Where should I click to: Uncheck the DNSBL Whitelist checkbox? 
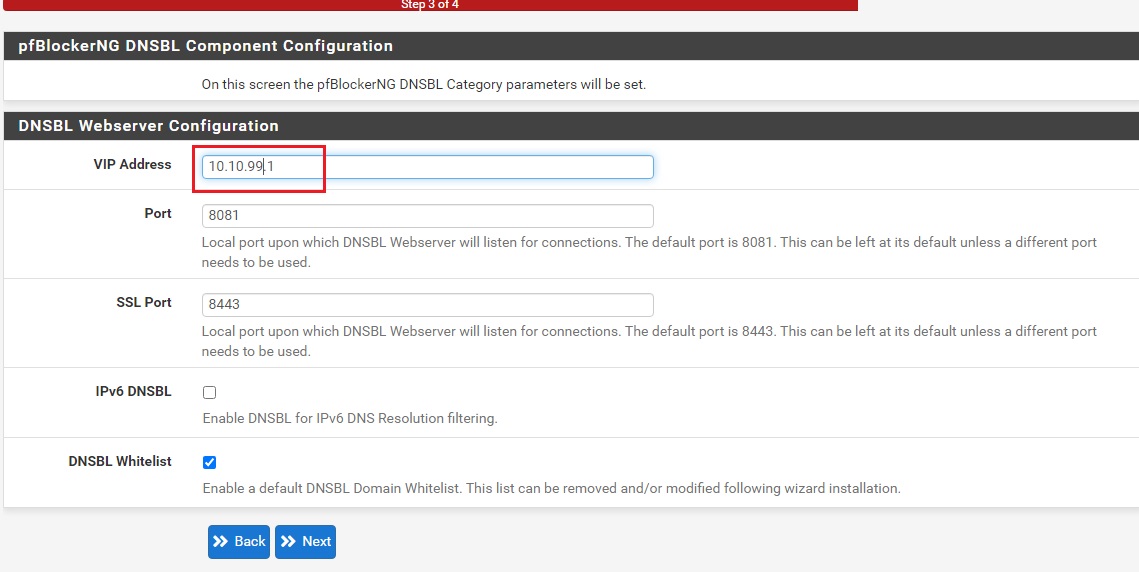[209, 462]
